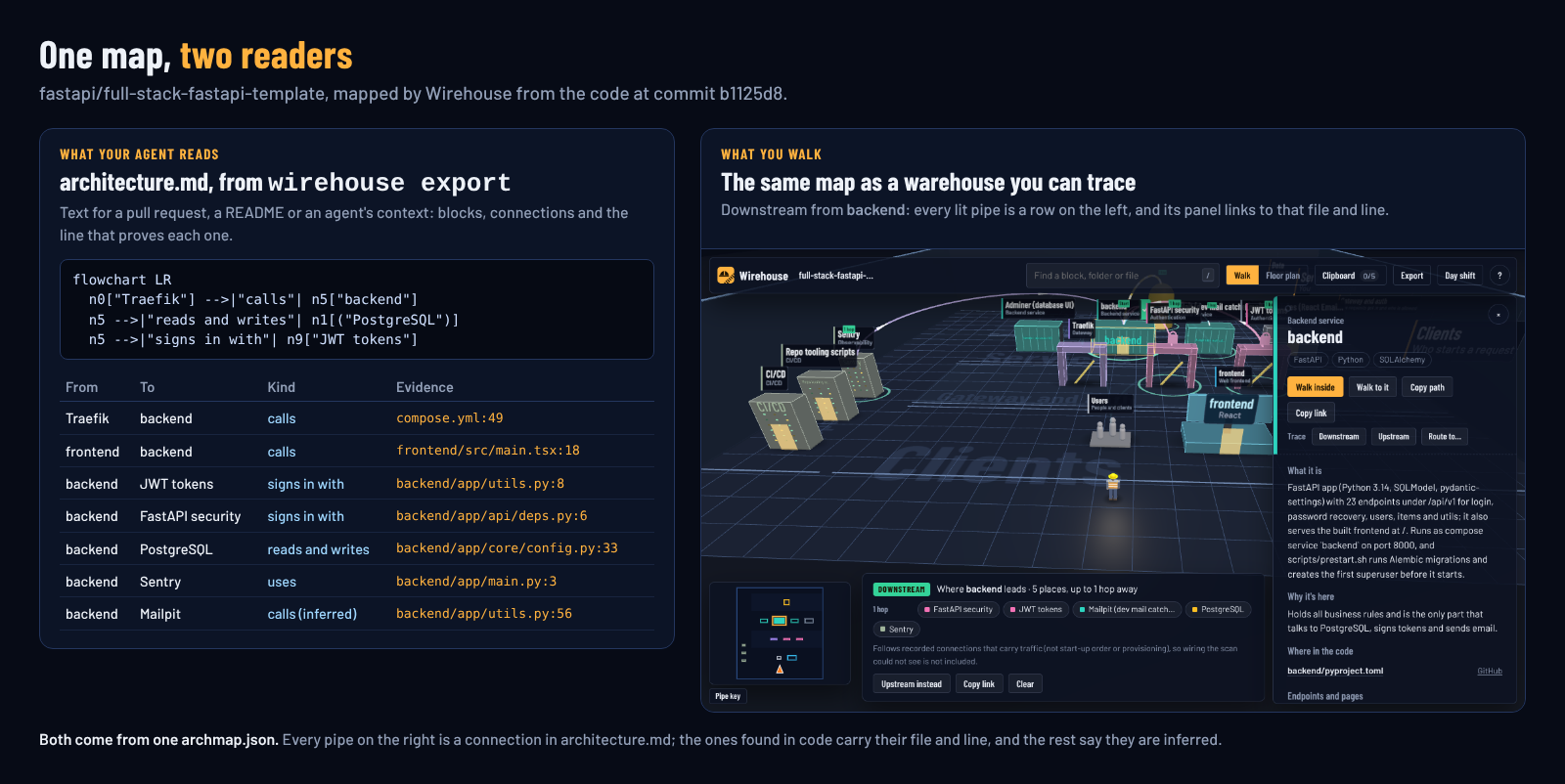1565x784 pixels.
Task: Copy link from the backend panel
Action: click(x=1312, y=413)
